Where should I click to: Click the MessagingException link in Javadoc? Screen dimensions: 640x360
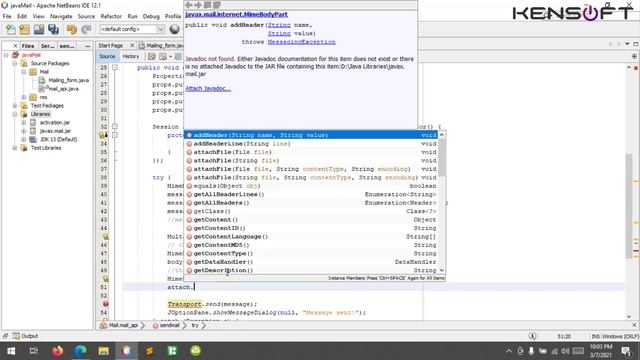[x=302, y=42]
